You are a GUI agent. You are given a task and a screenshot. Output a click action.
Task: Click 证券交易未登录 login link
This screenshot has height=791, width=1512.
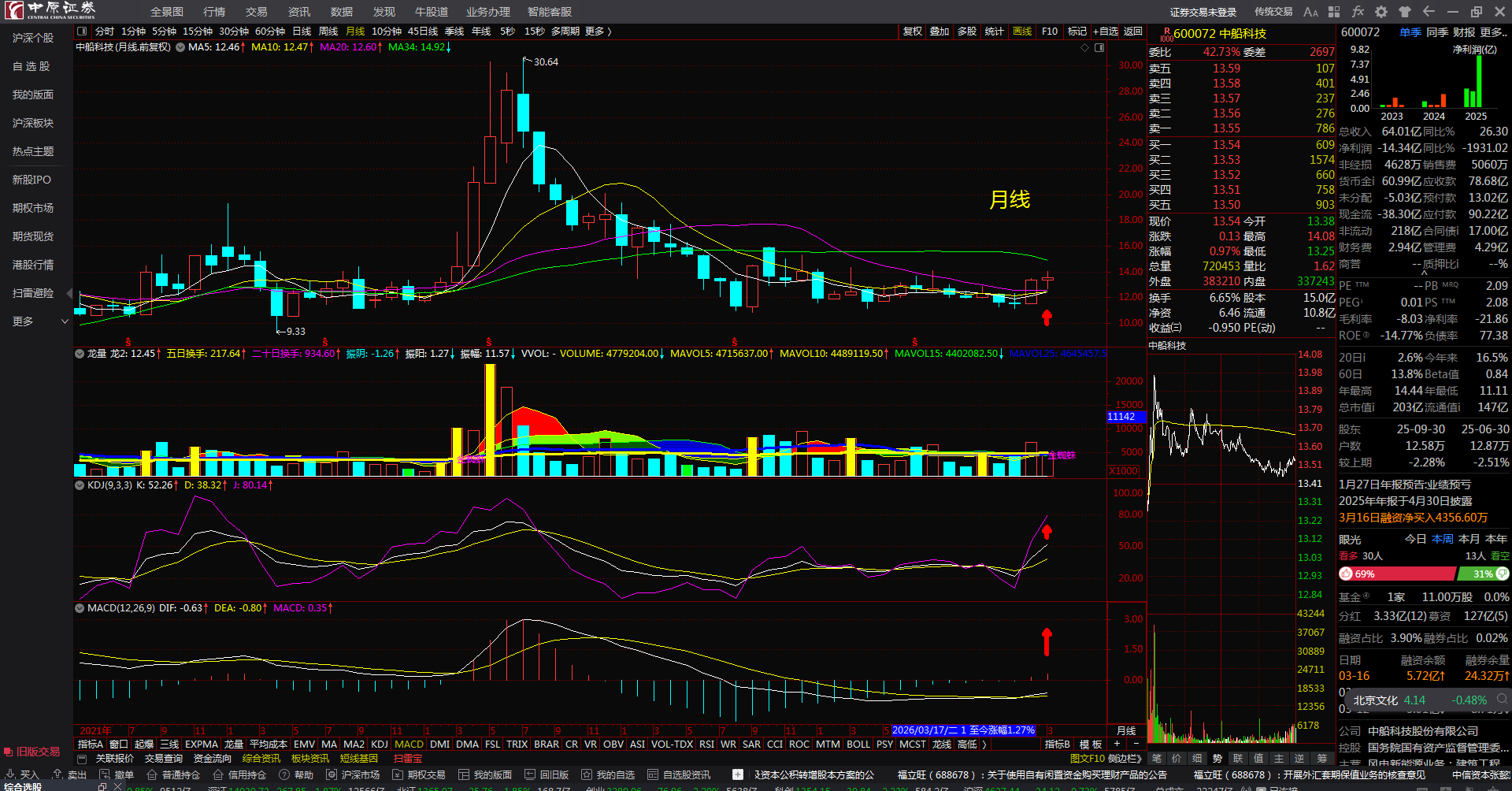point(1203,12)
